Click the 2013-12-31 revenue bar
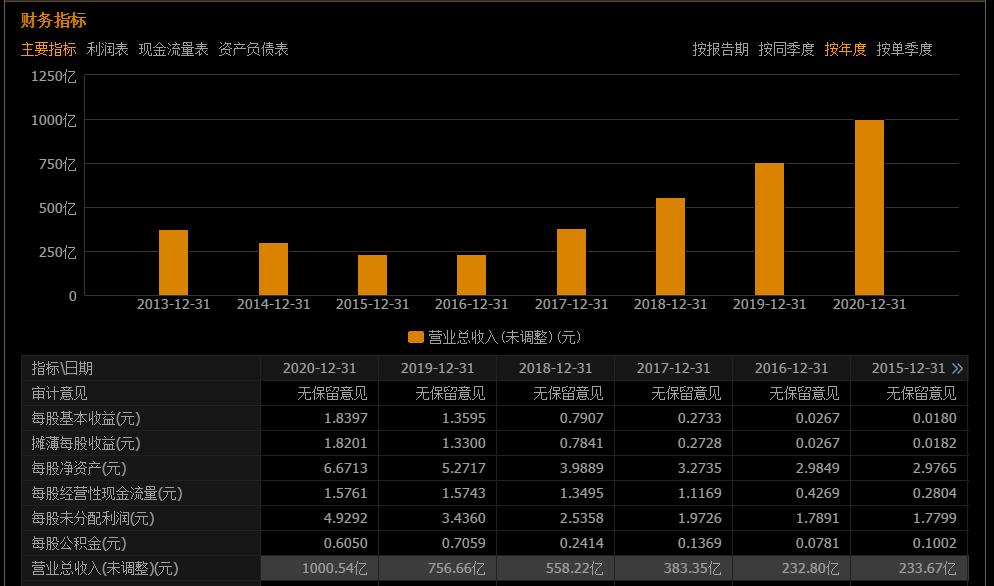Image resolution: width=994 pixels, height=586 pixels. [x=173, y=263]
